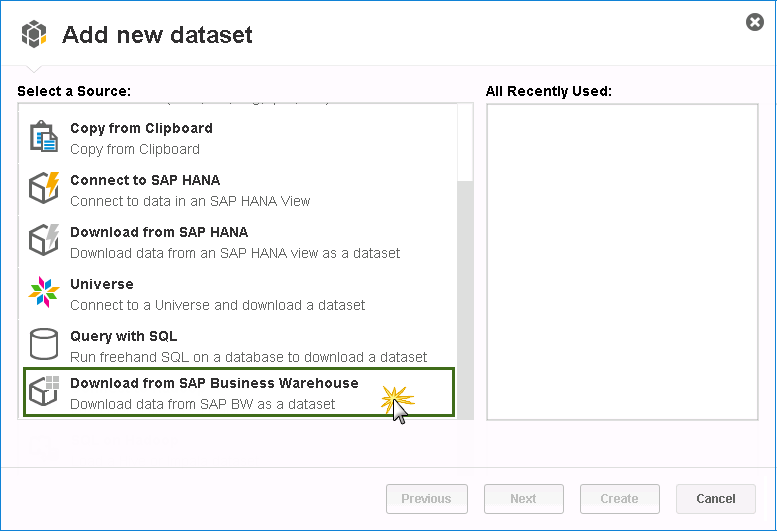Cancel the dataset dialog
Image resolution: width=777 pixels, height=531 pixels.
pyautogui.click(x=716, y=499)
